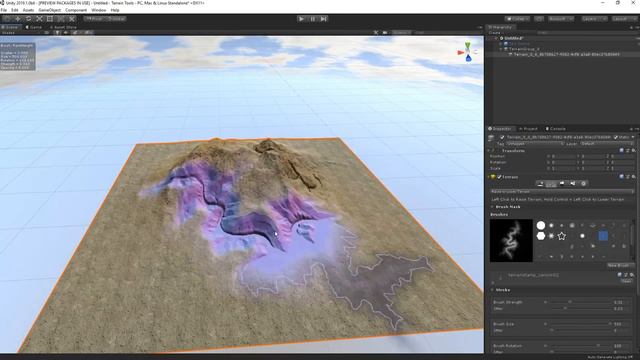
Task: Toggle Pivot/Center handle mode
Action: tap(94, 19)
